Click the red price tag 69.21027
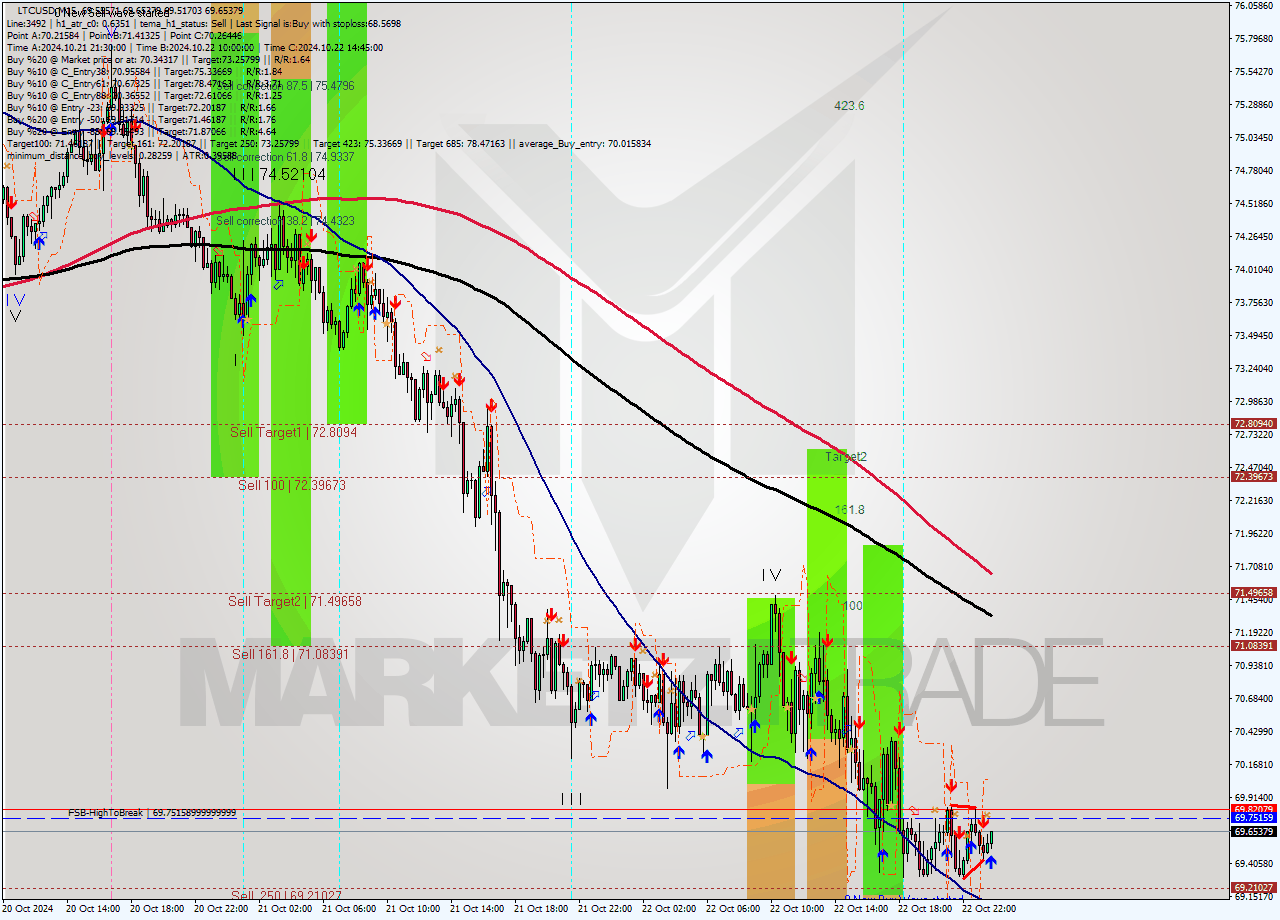Screen dimensions: 1280x920 click(1253, 887)
